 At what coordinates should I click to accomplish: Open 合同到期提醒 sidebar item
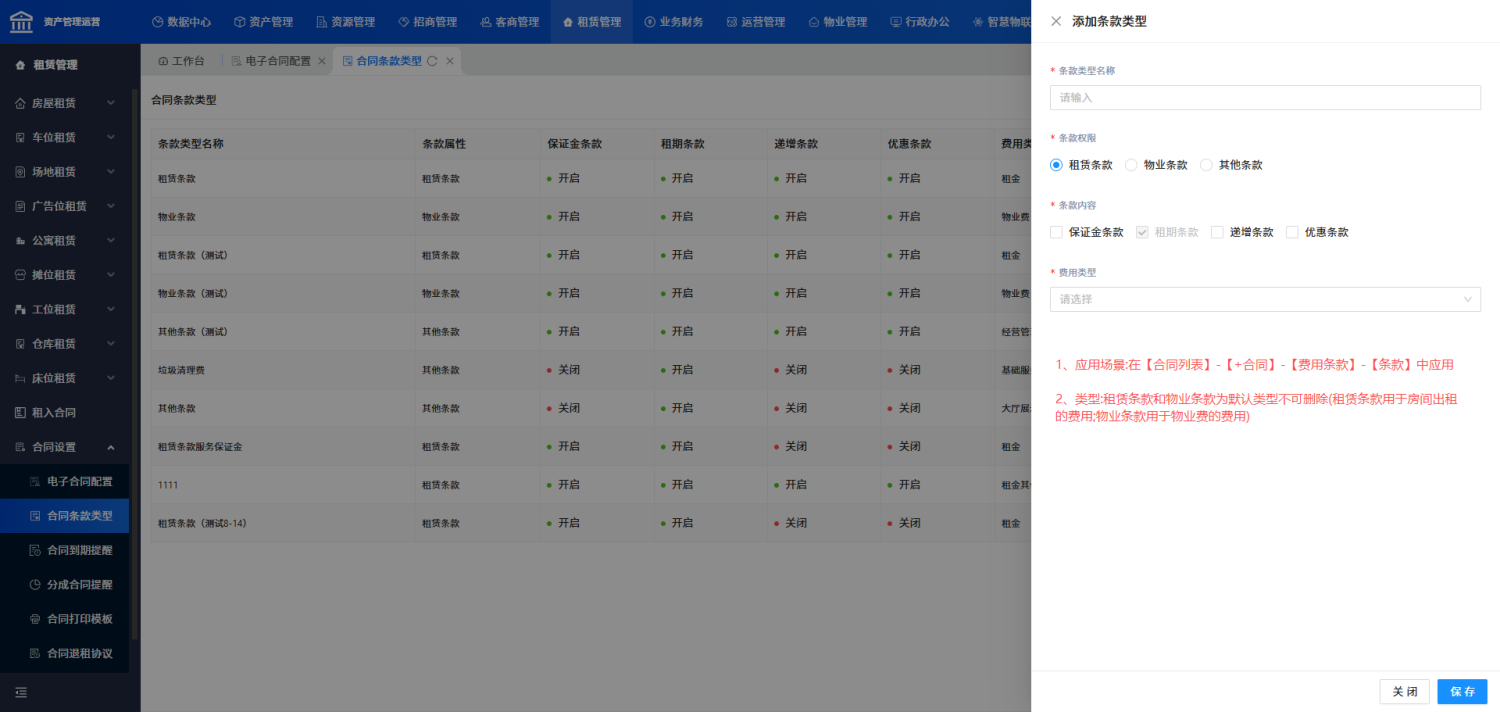(64, 551)
